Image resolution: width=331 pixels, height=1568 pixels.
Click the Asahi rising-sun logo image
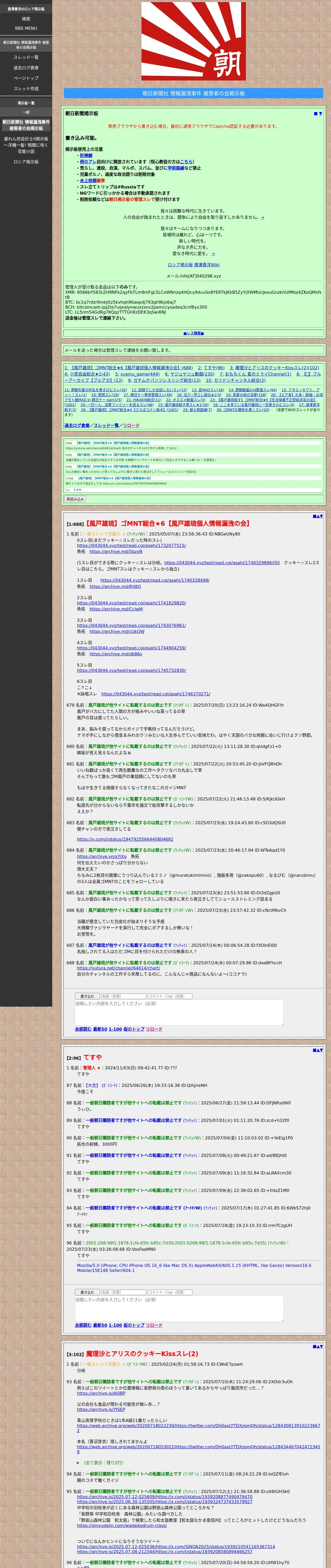tap(193, 41)
